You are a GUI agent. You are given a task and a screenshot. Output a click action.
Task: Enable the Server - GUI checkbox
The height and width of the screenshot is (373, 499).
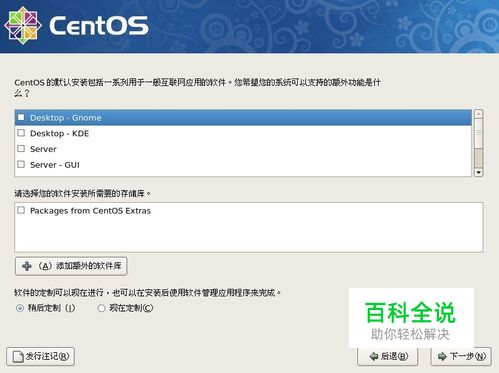tap(21, 164)
